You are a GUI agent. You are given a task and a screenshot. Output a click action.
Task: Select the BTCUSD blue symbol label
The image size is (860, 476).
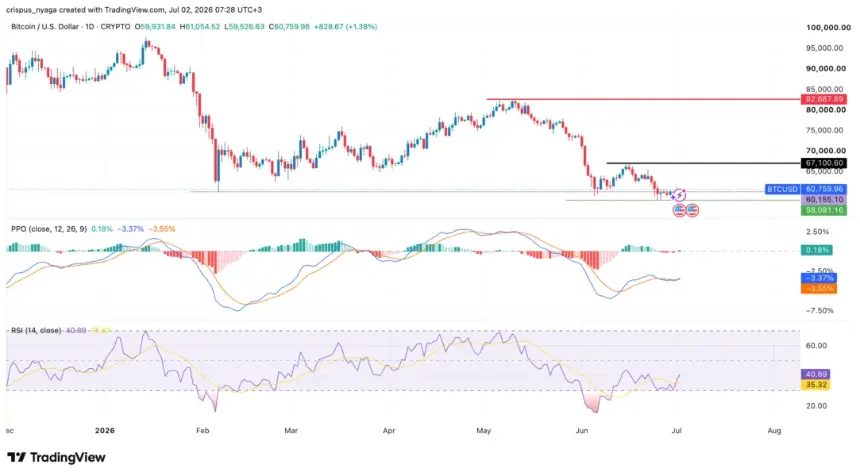[x=783, y=189]
